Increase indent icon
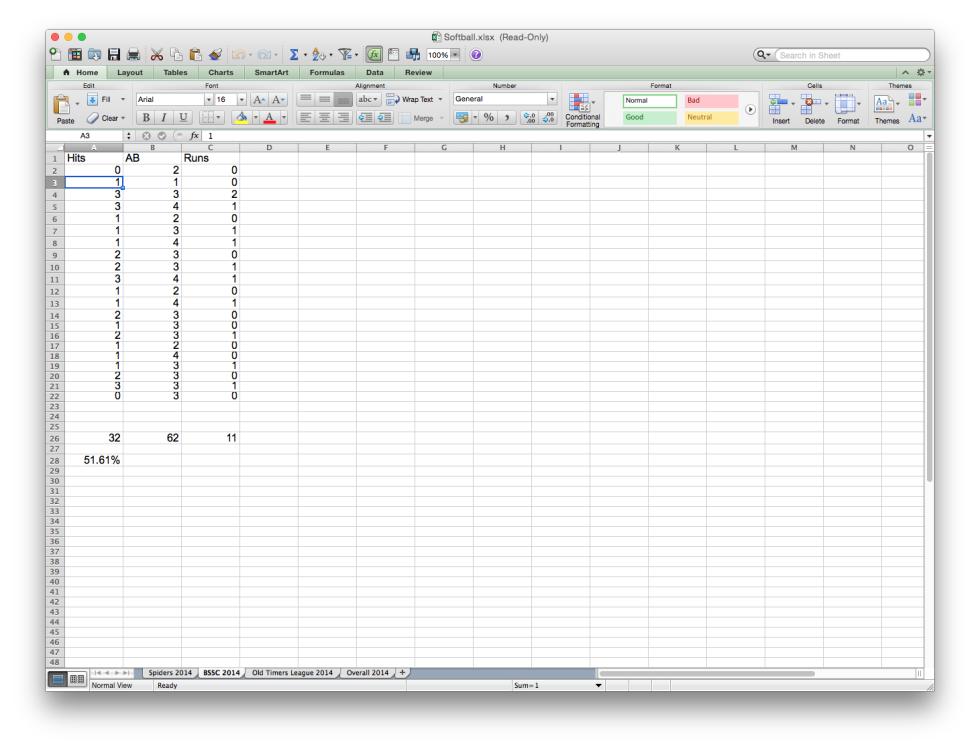980x753 pixels. click(384, 117)
